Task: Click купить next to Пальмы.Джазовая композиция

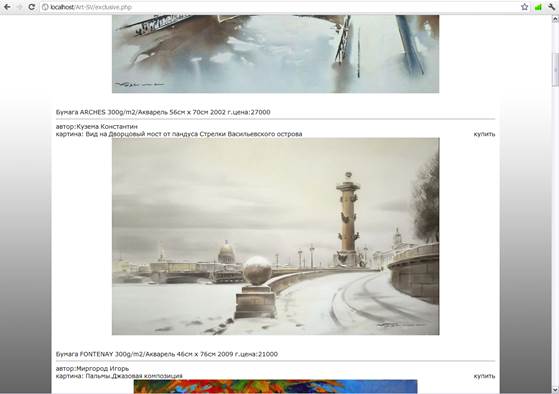Action: tap(484, 376)
